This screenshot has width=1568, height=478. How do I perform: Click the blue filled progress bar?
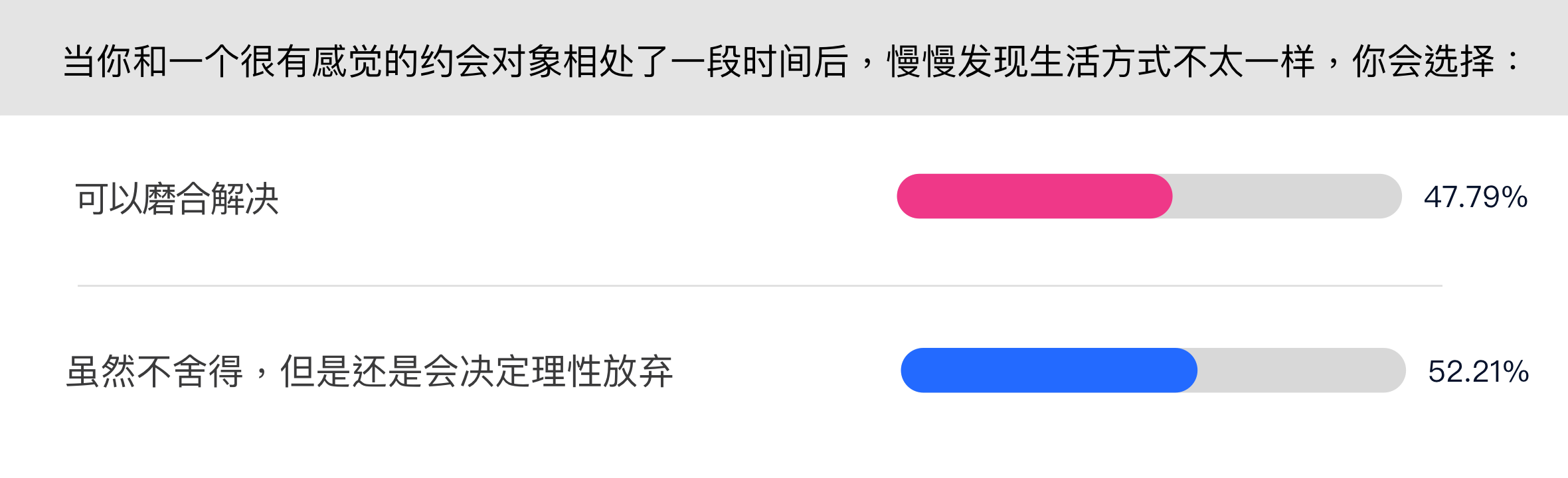coord(1049,370)
